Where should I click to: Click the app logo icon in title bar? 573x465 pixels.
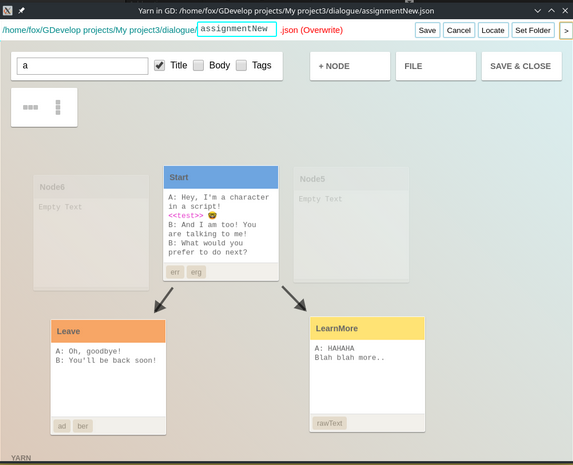coord(8,11)
